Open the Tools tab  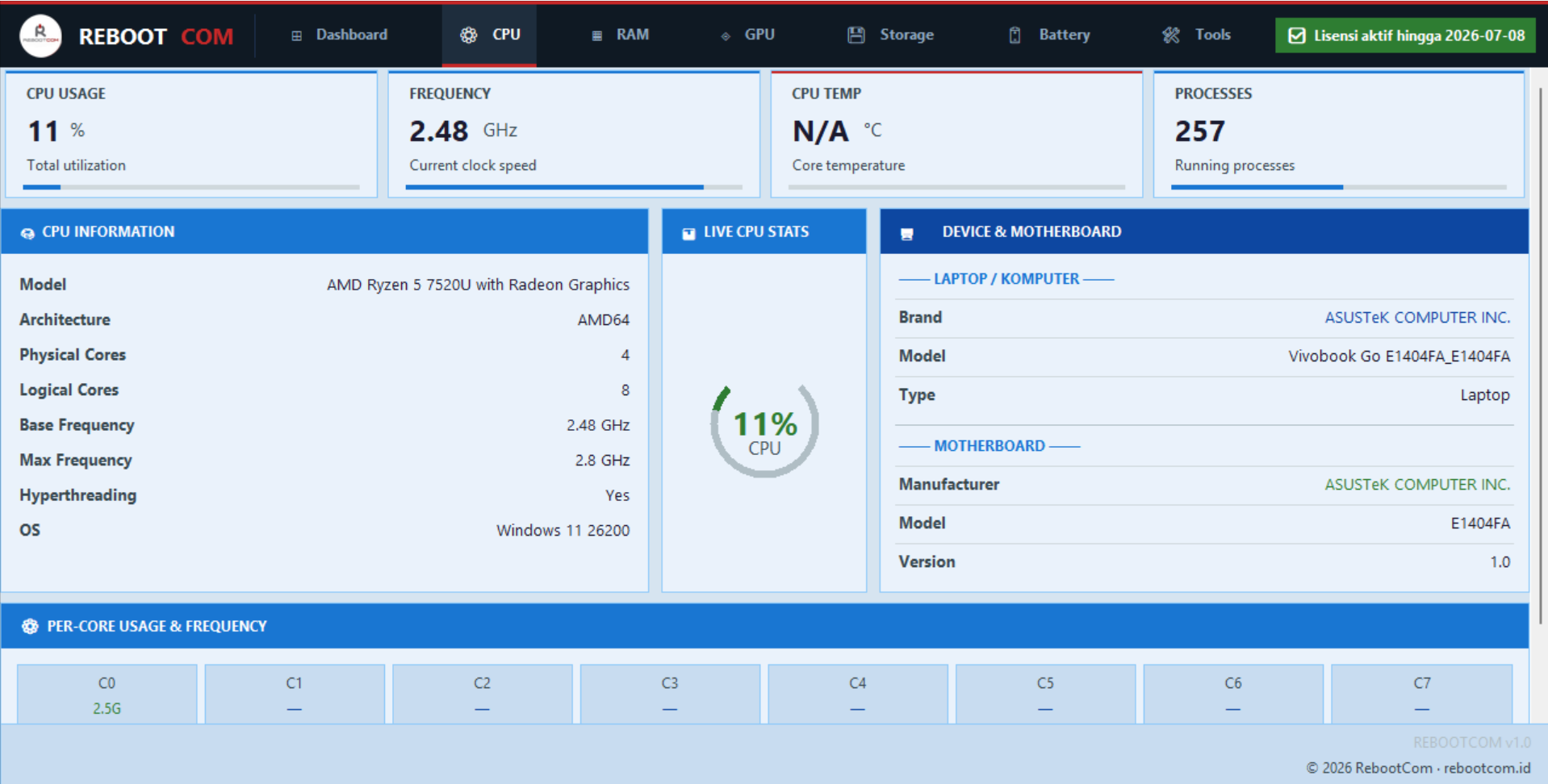pos(1197,35)
